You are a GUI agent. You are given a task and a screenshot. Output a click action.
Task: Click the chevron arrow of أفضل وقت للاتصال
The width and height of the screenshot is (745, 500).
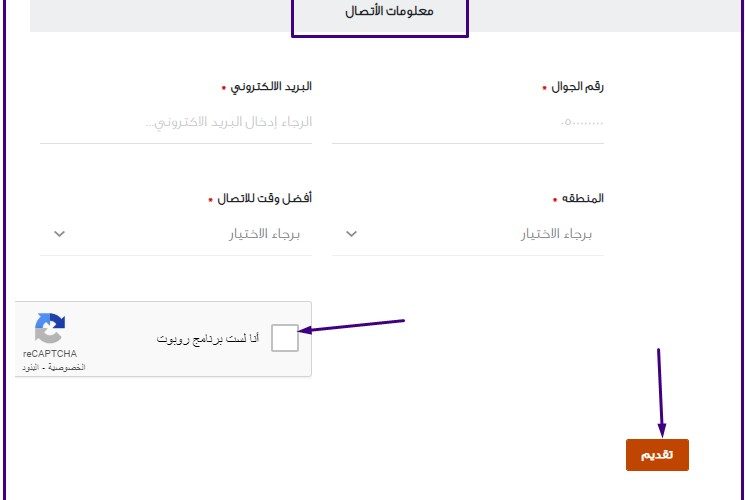click(59, 234)
